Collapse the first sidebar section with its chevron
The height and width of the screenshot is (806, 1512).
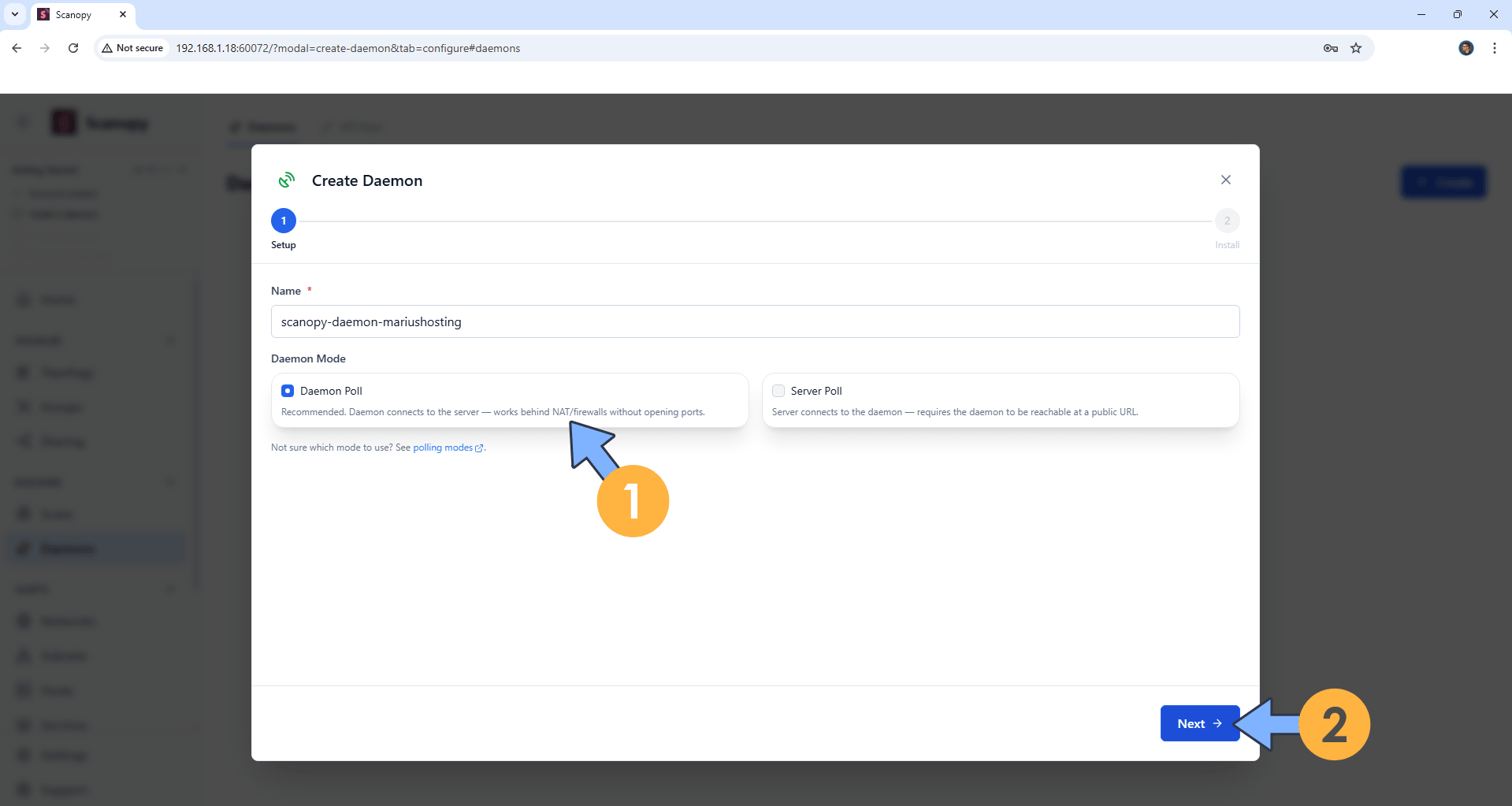tap(170, 340)
